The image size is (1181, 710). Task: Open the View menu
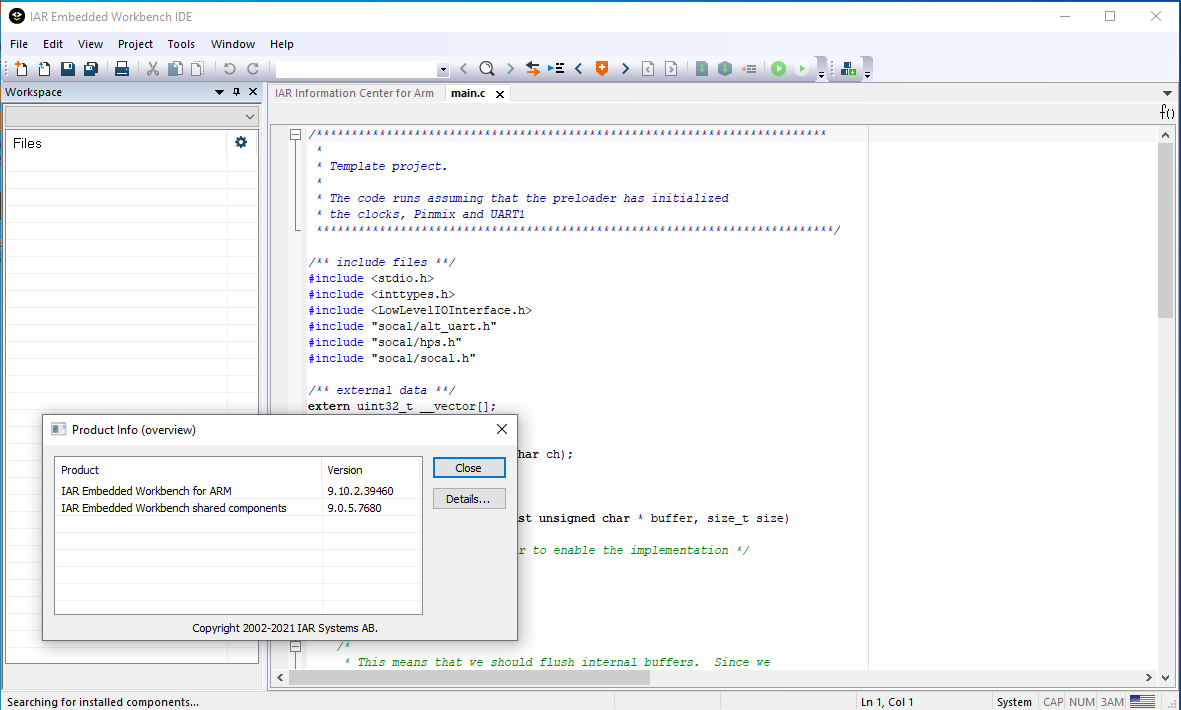(90, 44)
